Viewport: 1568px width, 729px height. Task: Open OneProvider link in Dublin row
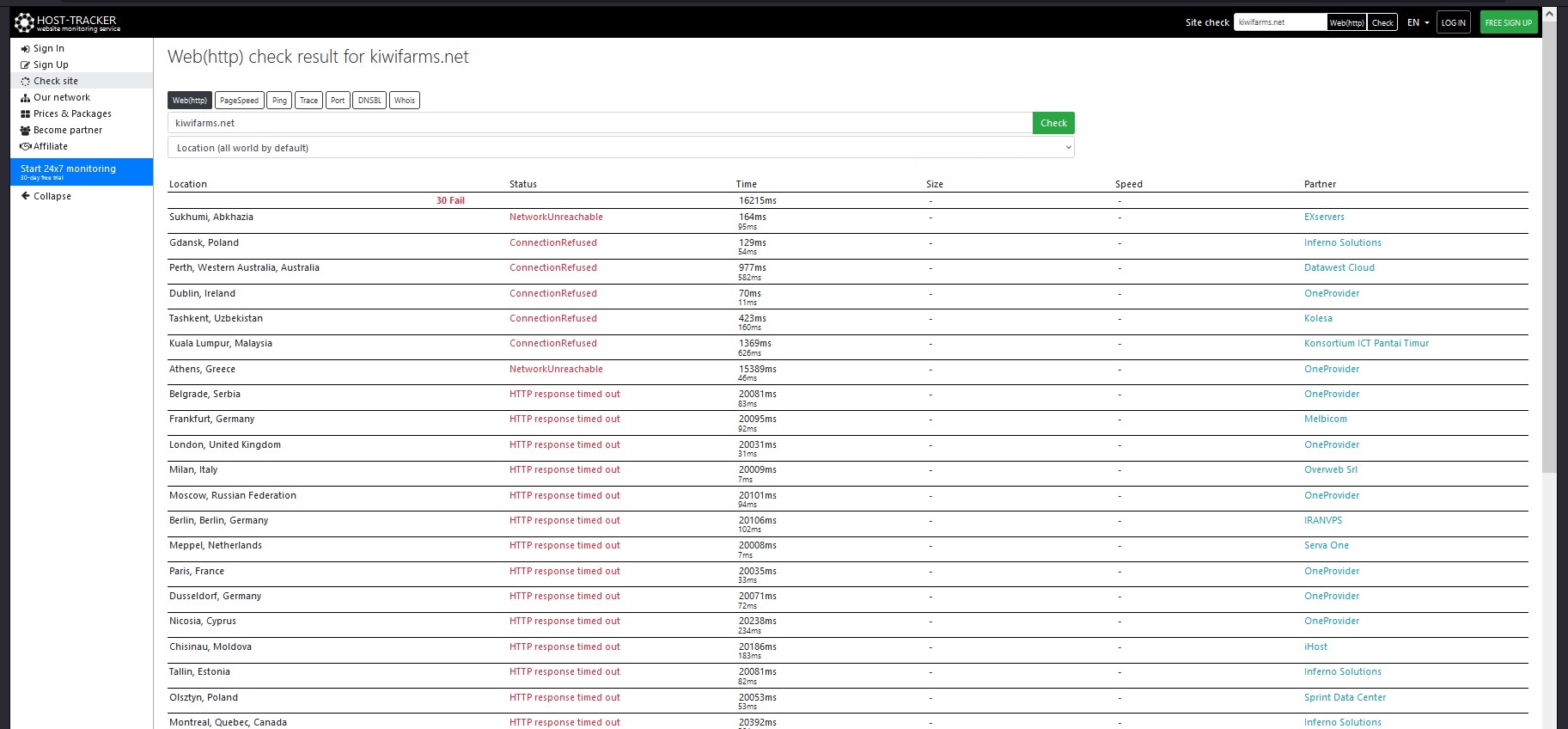[1332, 294]
